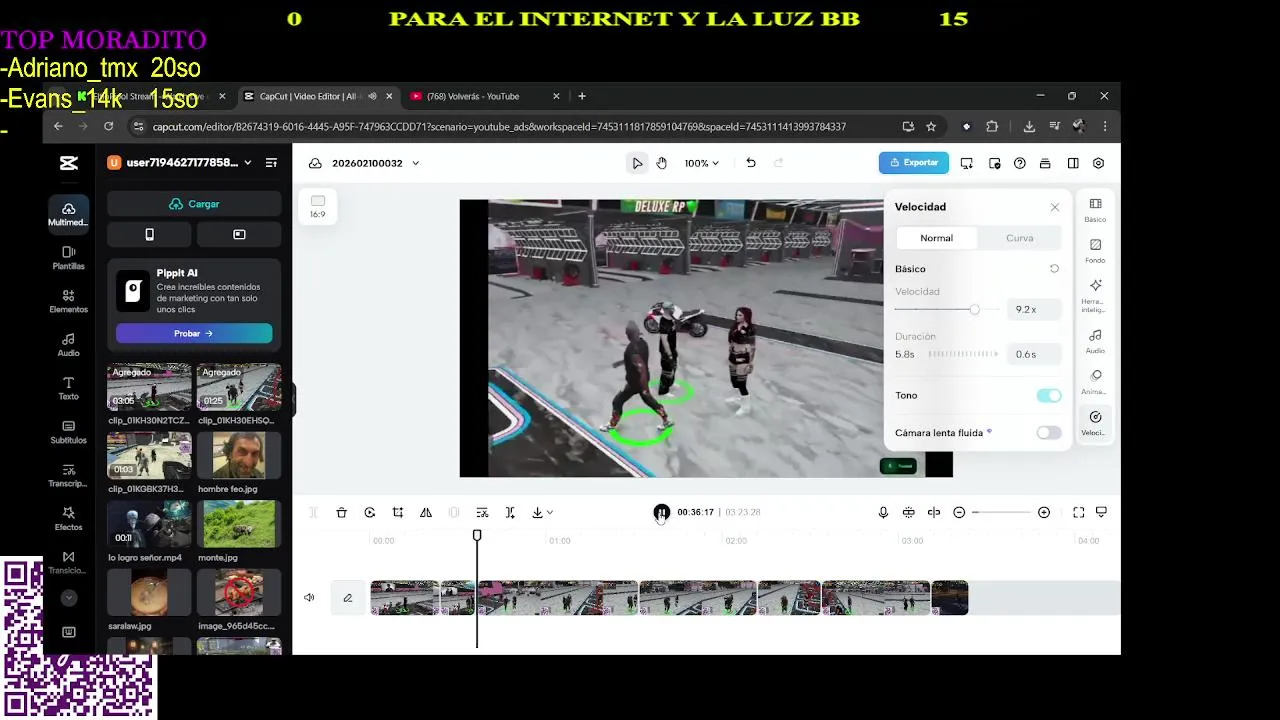Open the sort media list icon
Viewport: 1280px width, 720px height.
[x=271, y=163]
